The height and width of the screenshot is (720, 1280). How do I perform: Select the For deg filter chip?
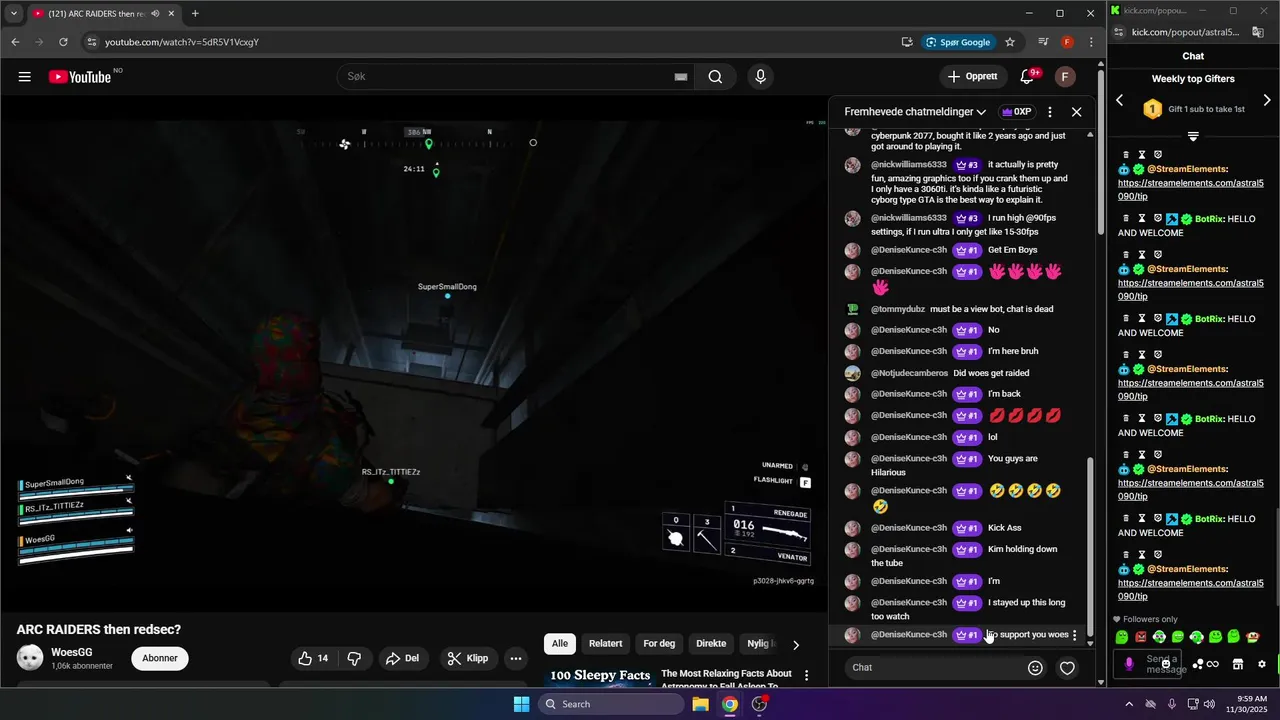659,644
